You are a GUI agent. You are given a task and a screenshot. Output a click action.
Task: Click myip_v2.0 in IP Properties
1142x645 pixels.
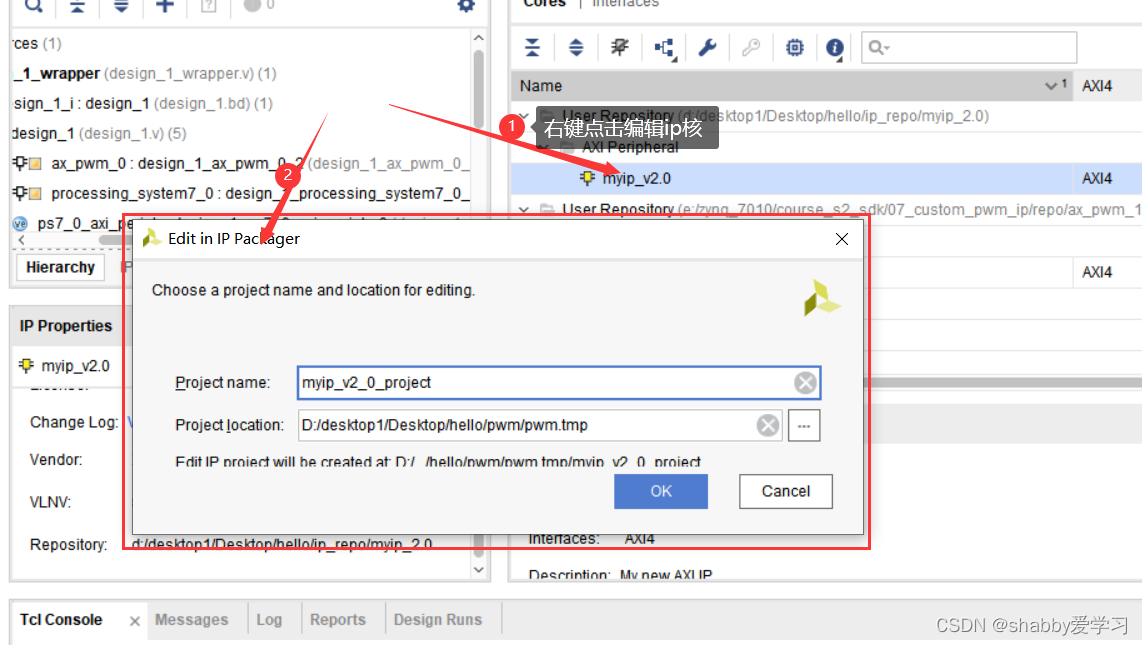coord(75,365)
